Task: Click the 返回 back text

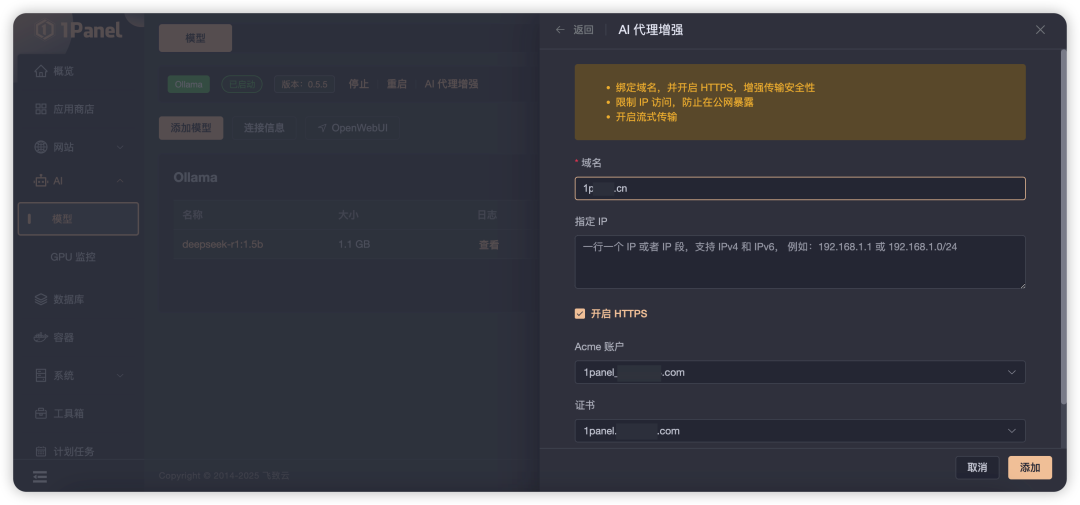Action: (583, 30)
